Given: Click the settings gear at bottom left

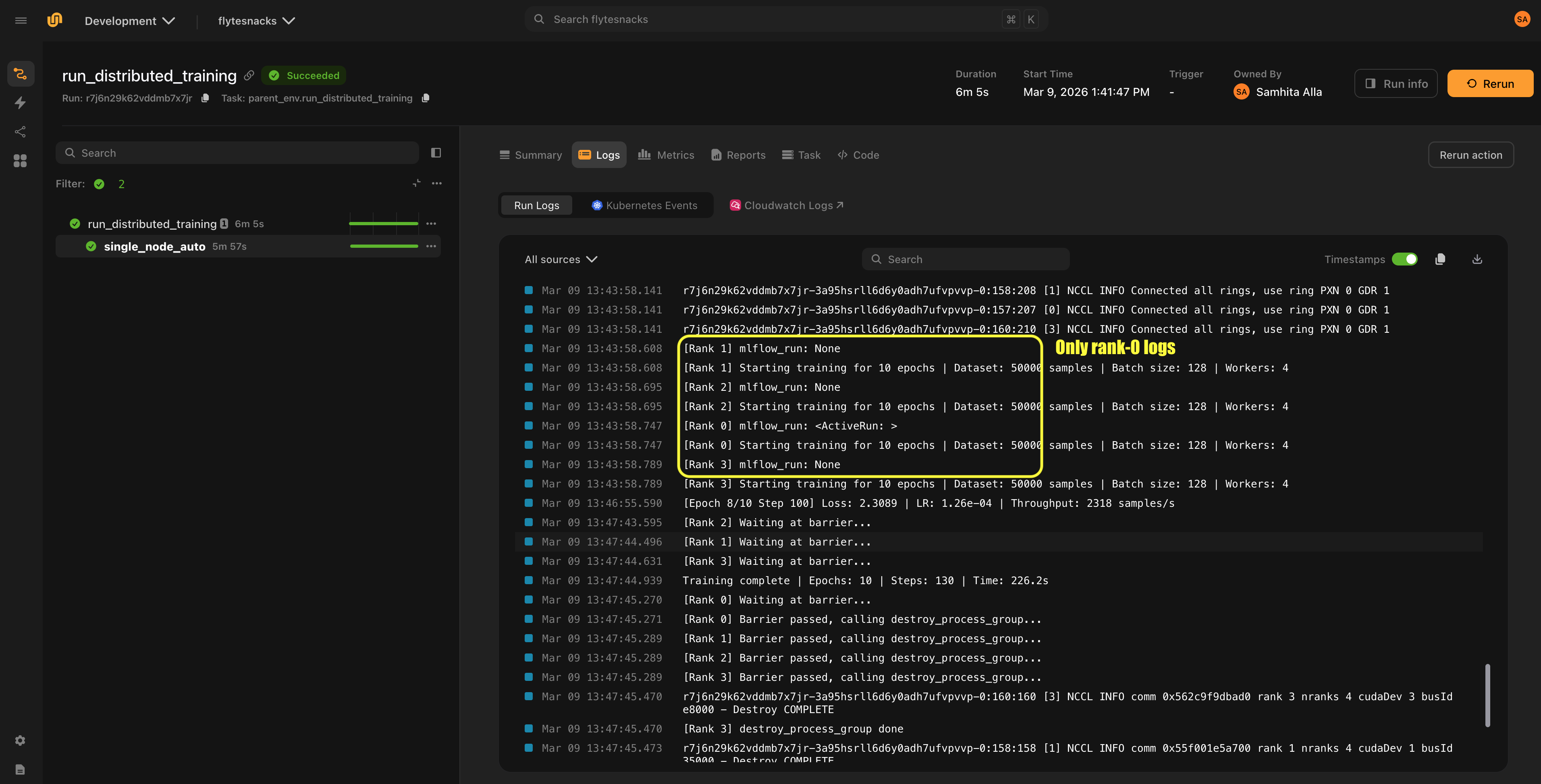Looking at the screenshot, I should point(20,740).
